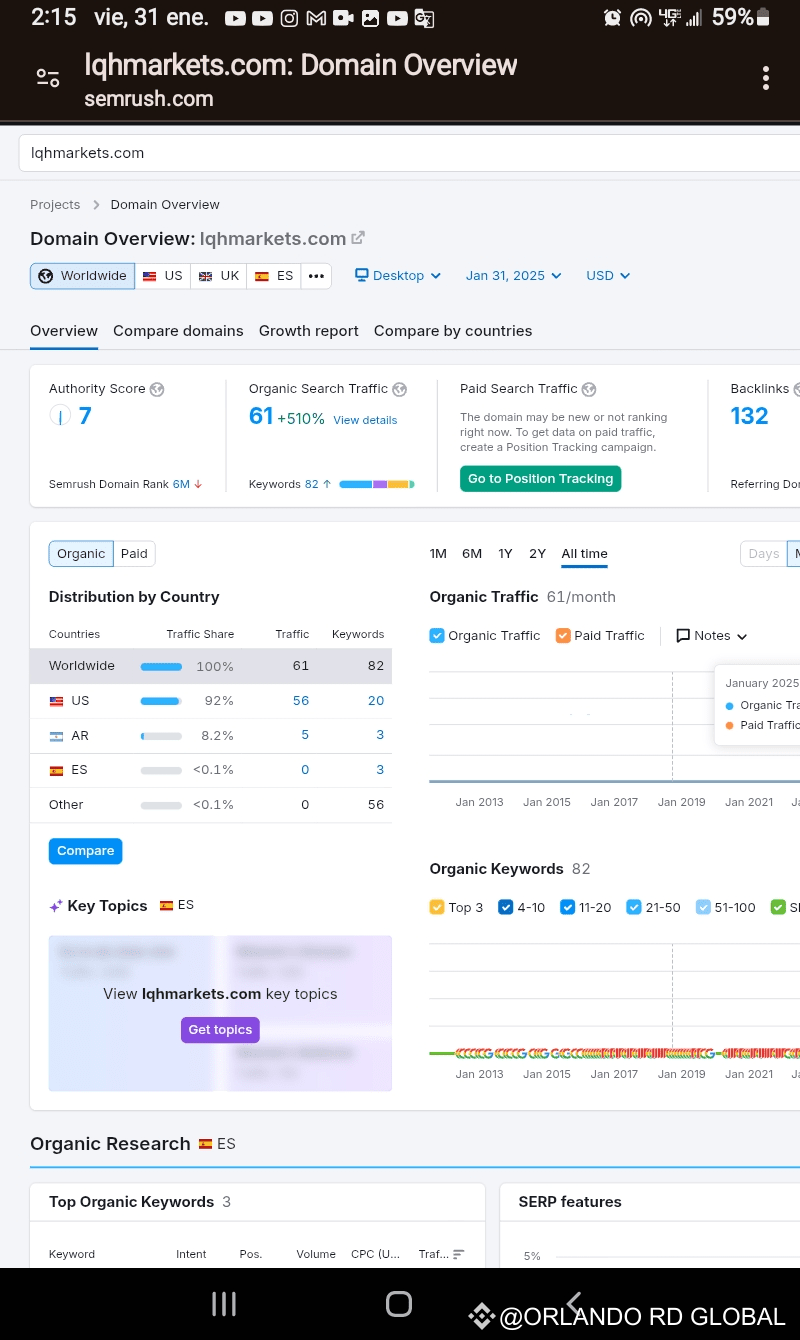
Task: Open the Jan 31, 2025 date dropdown
Action: coord(513,276)
